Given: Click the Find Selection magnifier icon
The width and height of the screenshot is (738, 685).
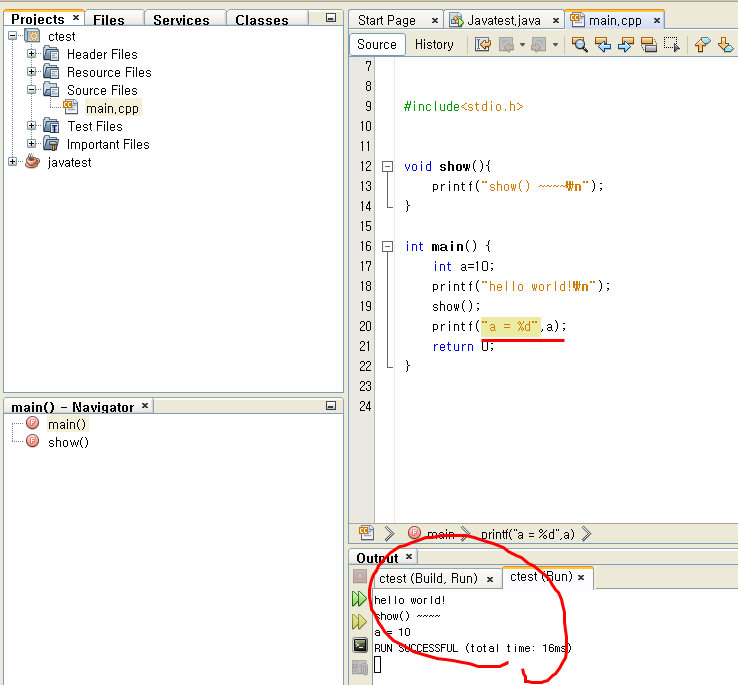Looking at the screenshot, I should tap(579, 44).
